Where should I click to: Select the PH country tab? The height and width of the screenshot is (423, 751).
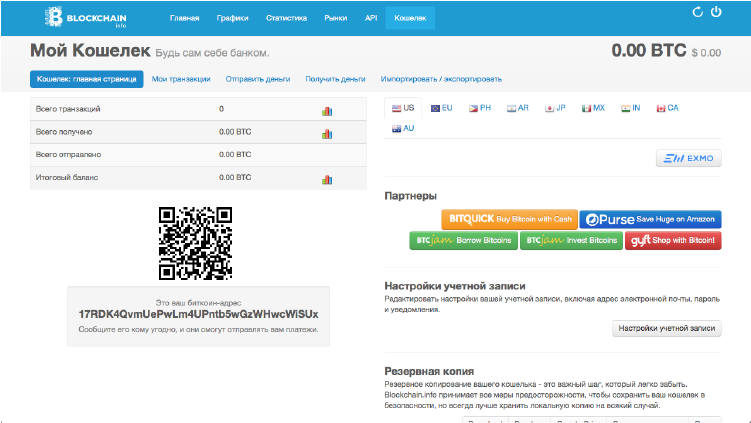[x=480, y=108]
